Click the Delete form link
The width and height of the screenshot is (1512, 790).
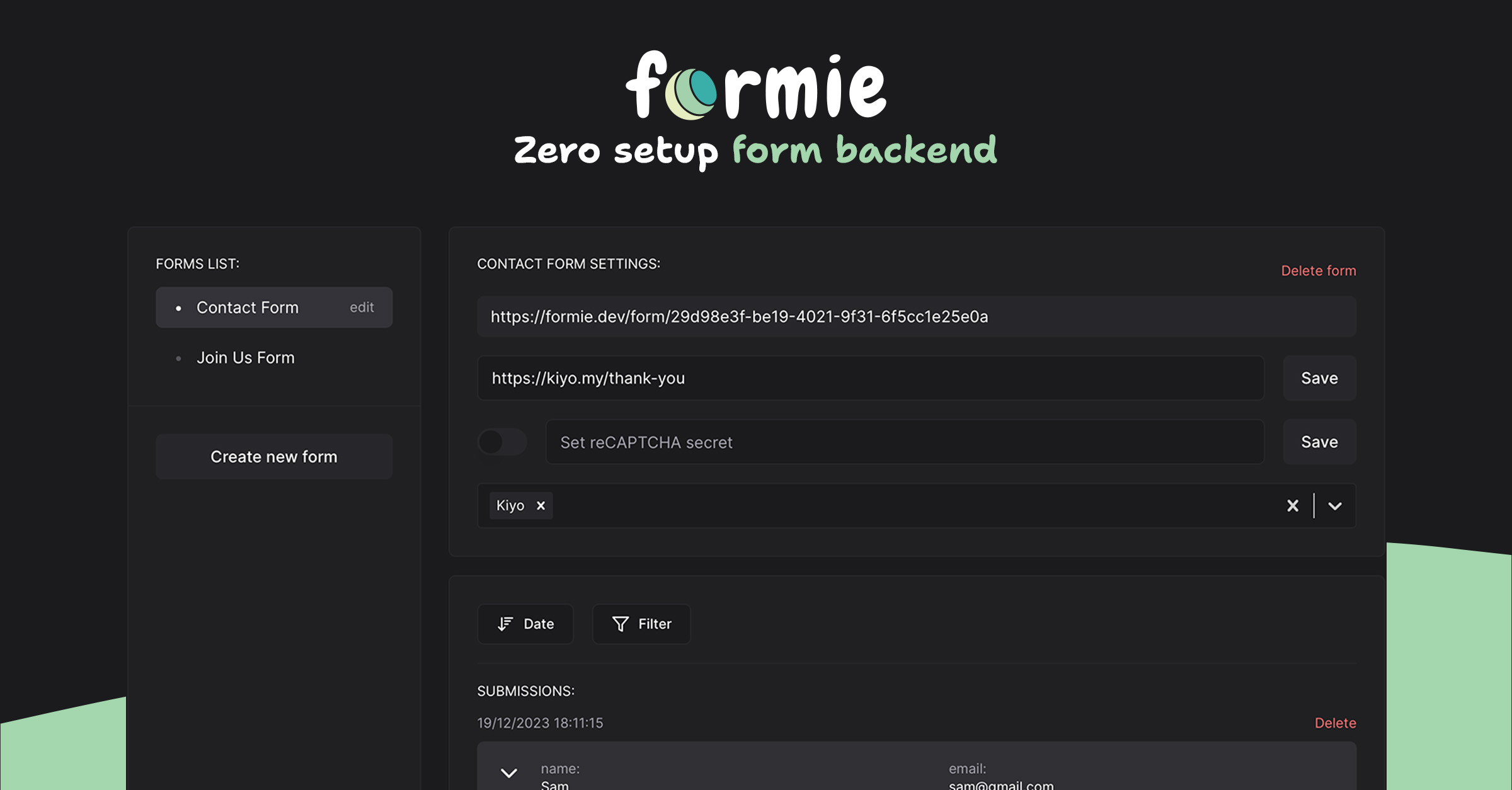coord(1319,270)
